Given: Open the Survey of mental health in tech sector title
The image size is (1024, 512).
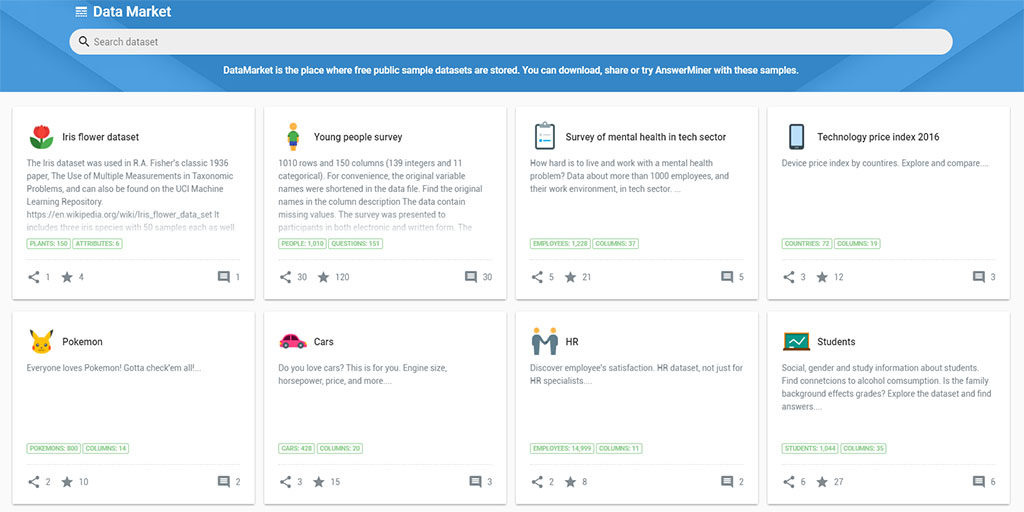Looking at the screenshot, I should point(646,137).
